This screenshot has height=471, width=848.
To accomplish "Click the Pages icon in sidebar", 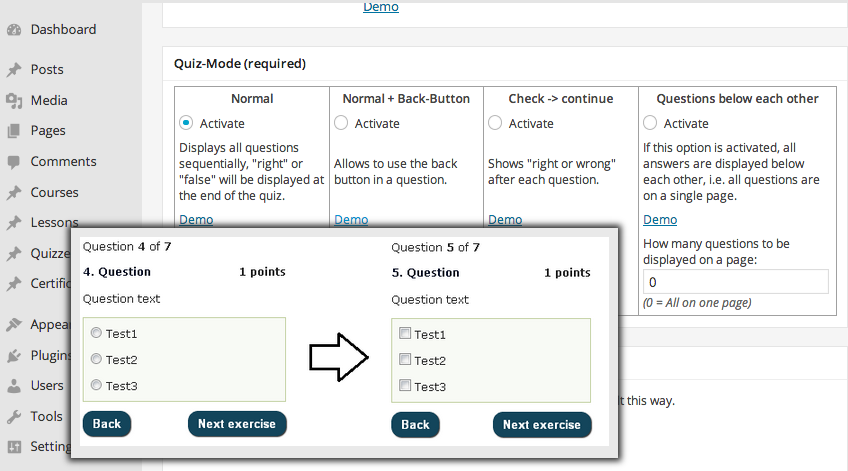I will [14, 131].
